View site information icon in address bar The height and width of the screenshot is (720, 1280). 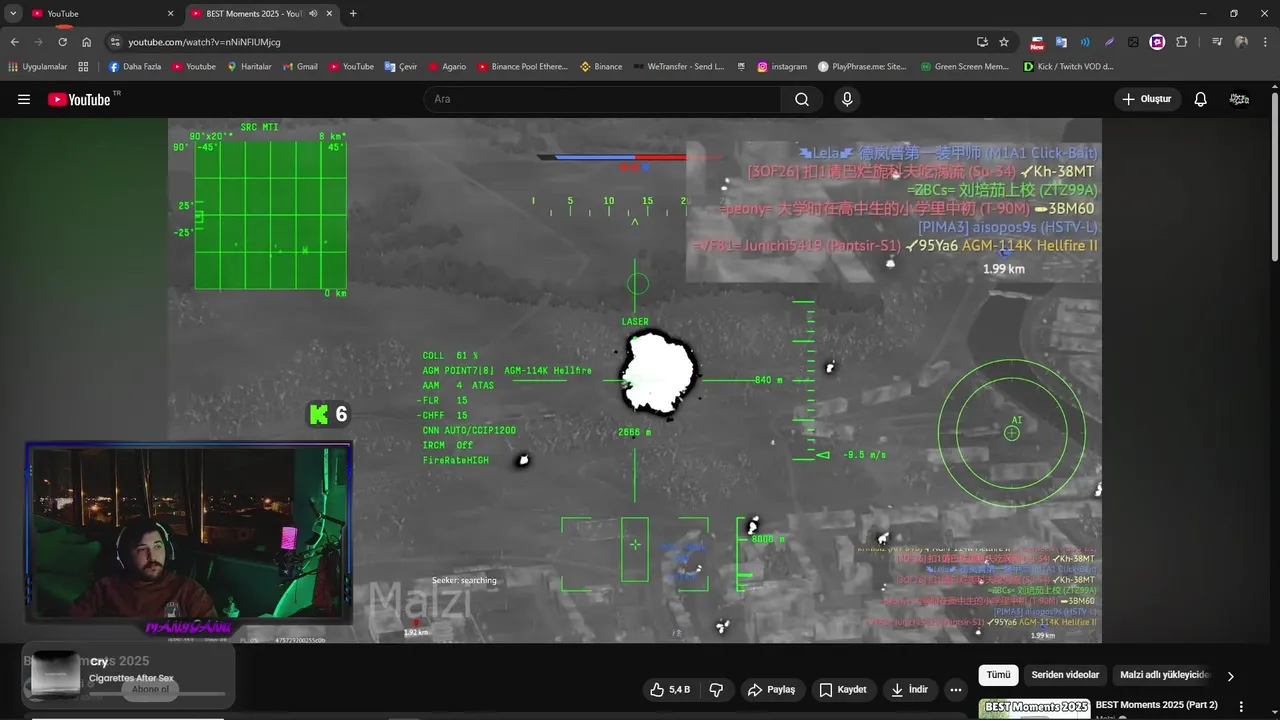(x=115, y=42)
